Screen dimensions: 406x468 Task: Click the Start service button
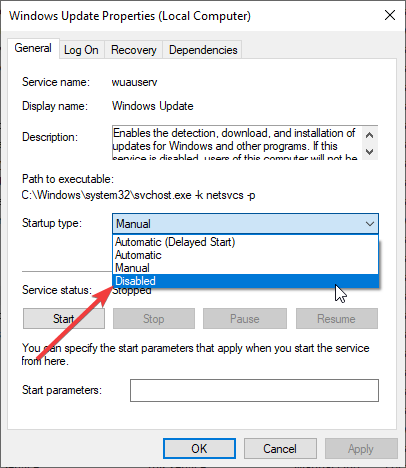click(64, 319)
